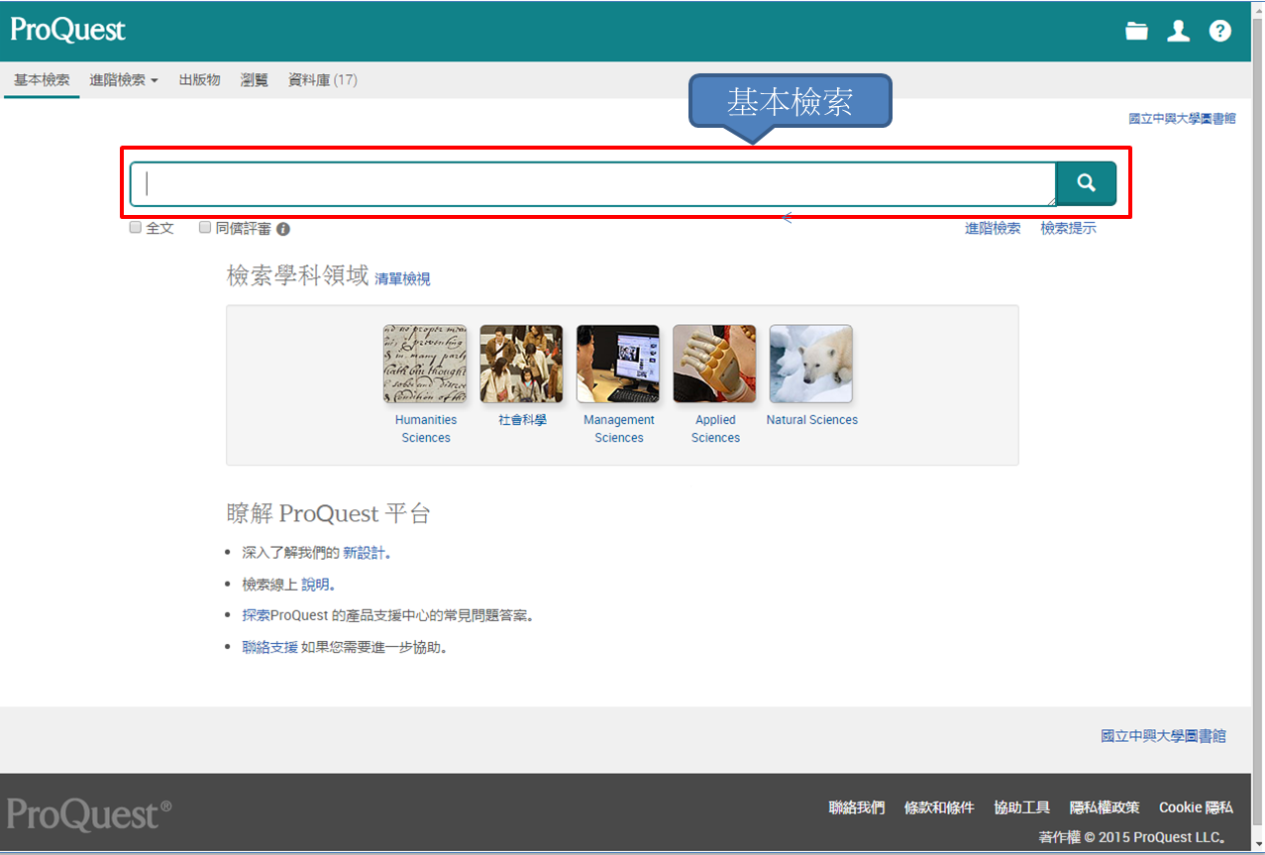This screenshot has height=855, width=1265.
Task: Click the Natural Sciences text link
Action: pyautogui.click(x=812, y=420)
